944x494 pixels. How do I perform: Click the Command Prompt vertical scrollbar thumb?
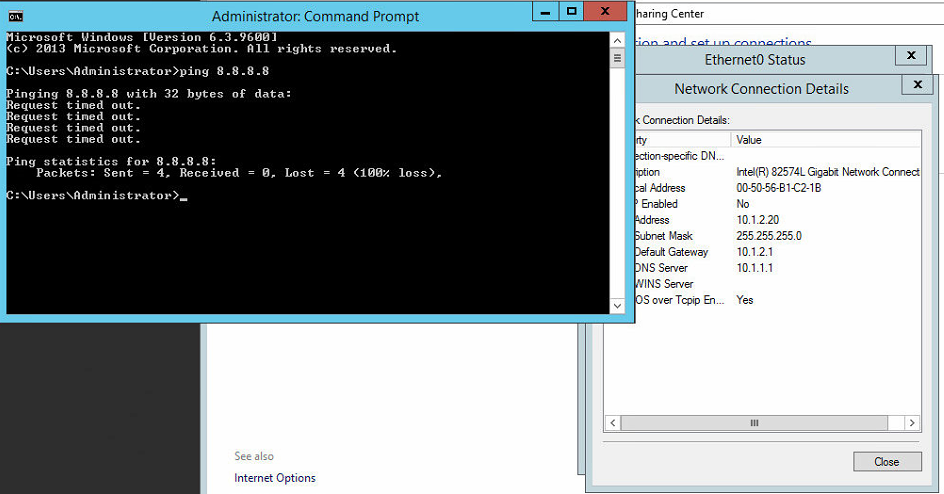point(617,58)
